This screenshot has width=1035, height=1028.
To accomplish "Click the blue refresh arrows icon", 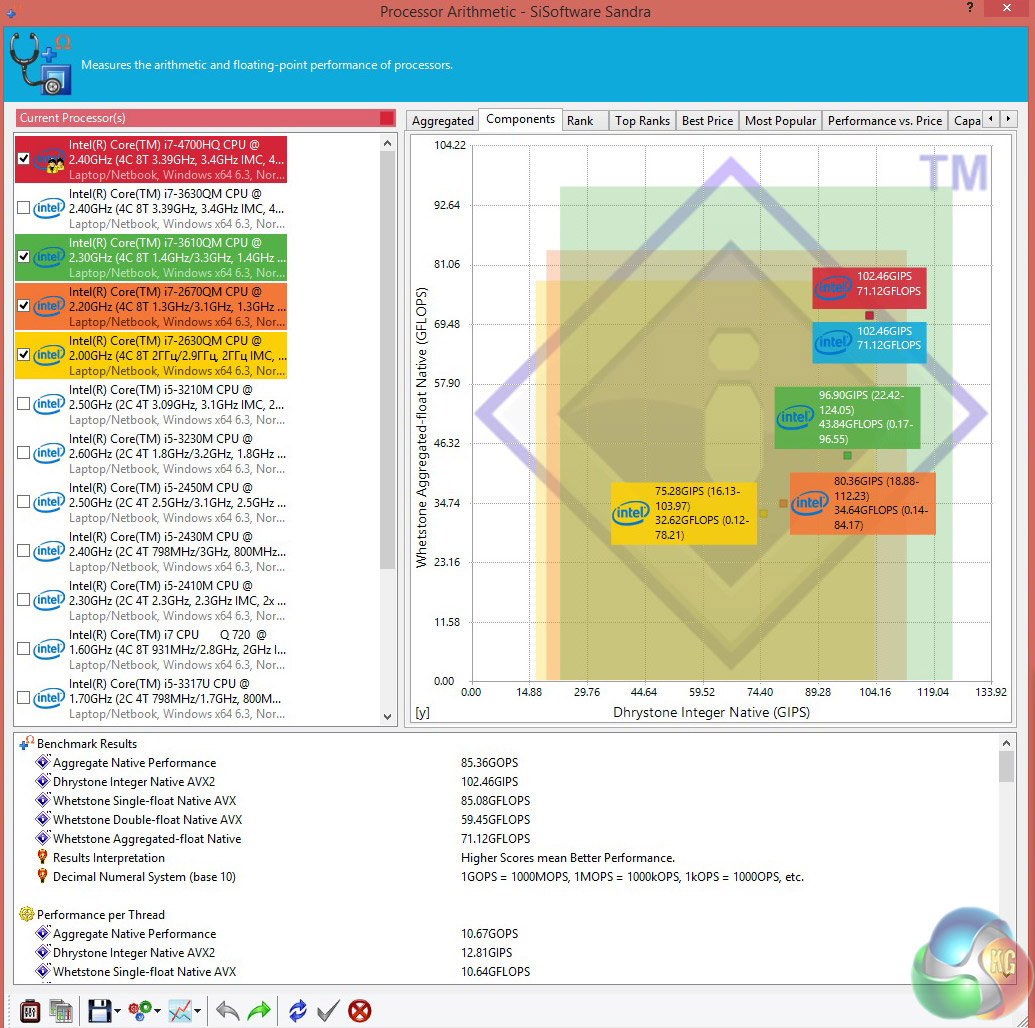I will 298,1011.
